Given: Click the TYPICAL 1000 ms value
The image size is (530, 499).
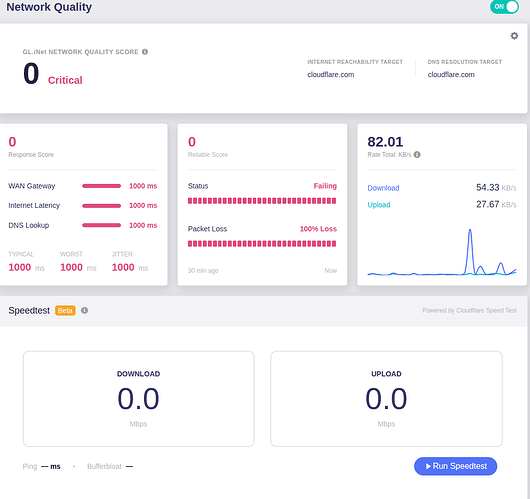Looking at the screenshot, I should click(26, 268).
